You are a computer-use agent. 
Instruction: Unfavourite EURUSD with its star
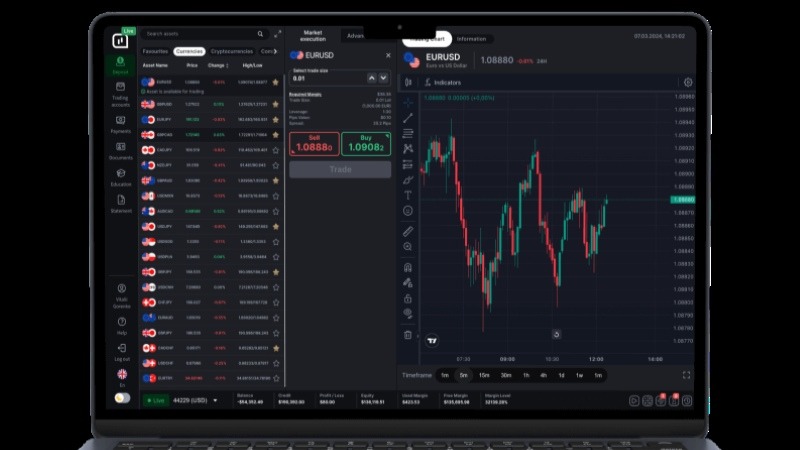[276, 82]
